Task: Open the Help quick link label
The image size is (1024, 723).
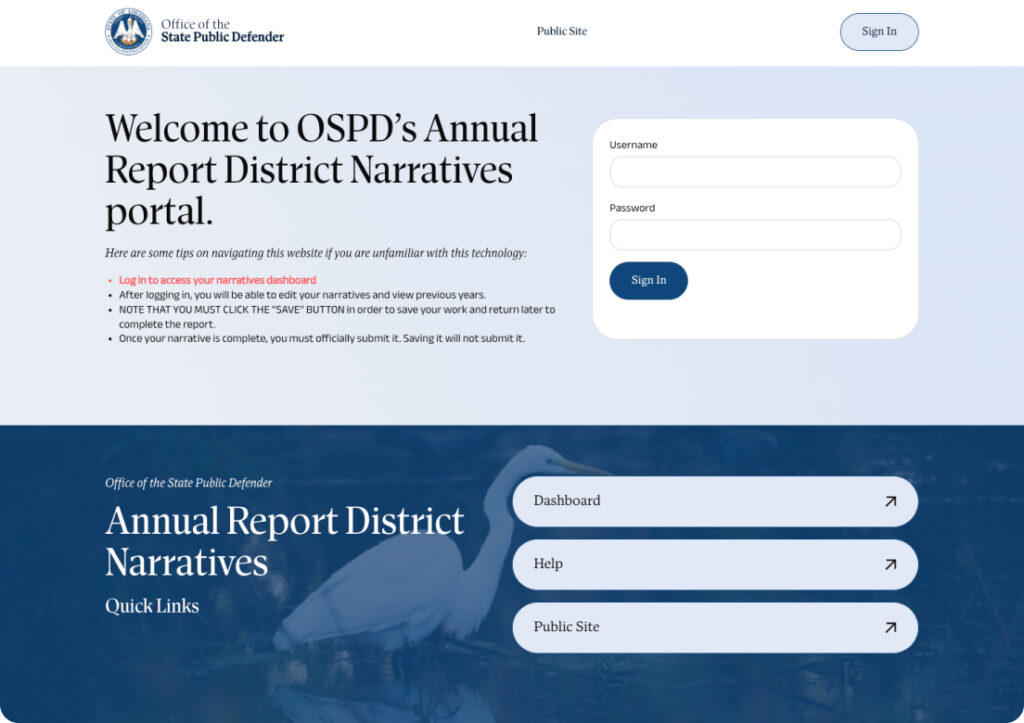Action: tap(548, 564)
